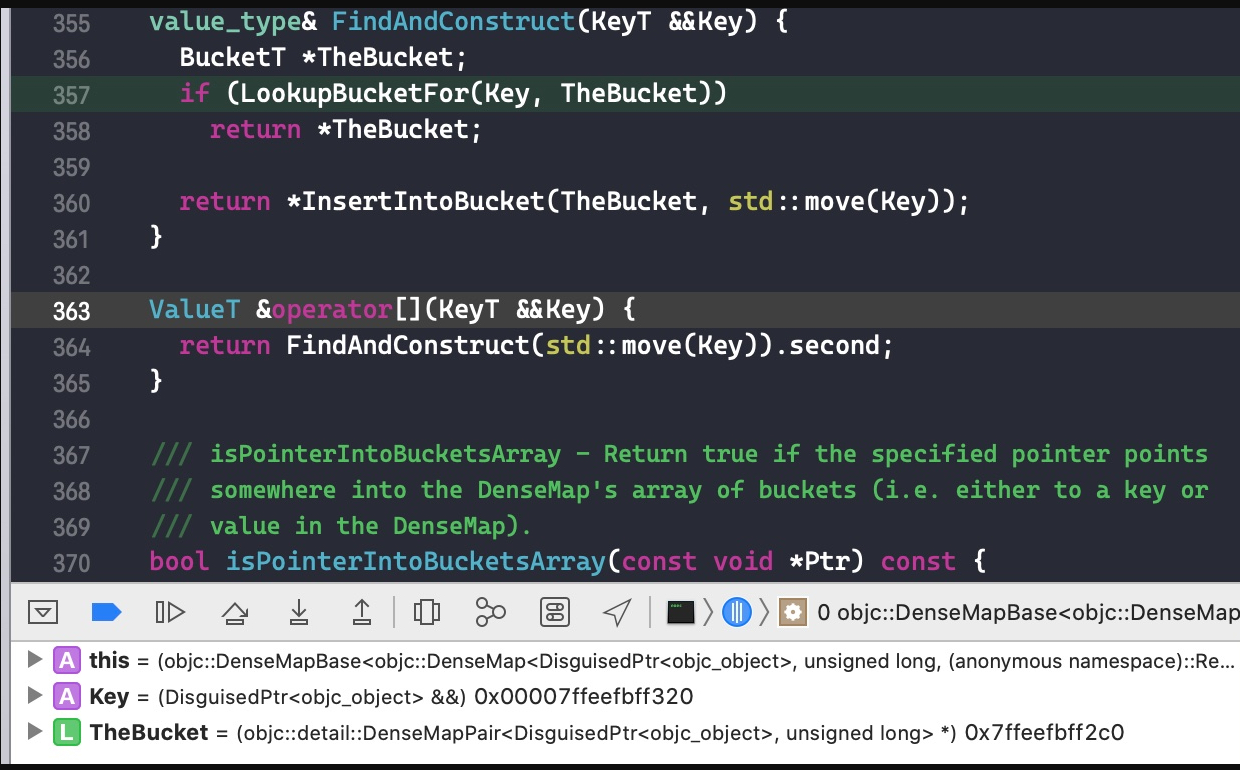The height and width of the screenshot is (770, 1240).
Task: Click line number 355 in the gutter
Action: pos(70,23)
